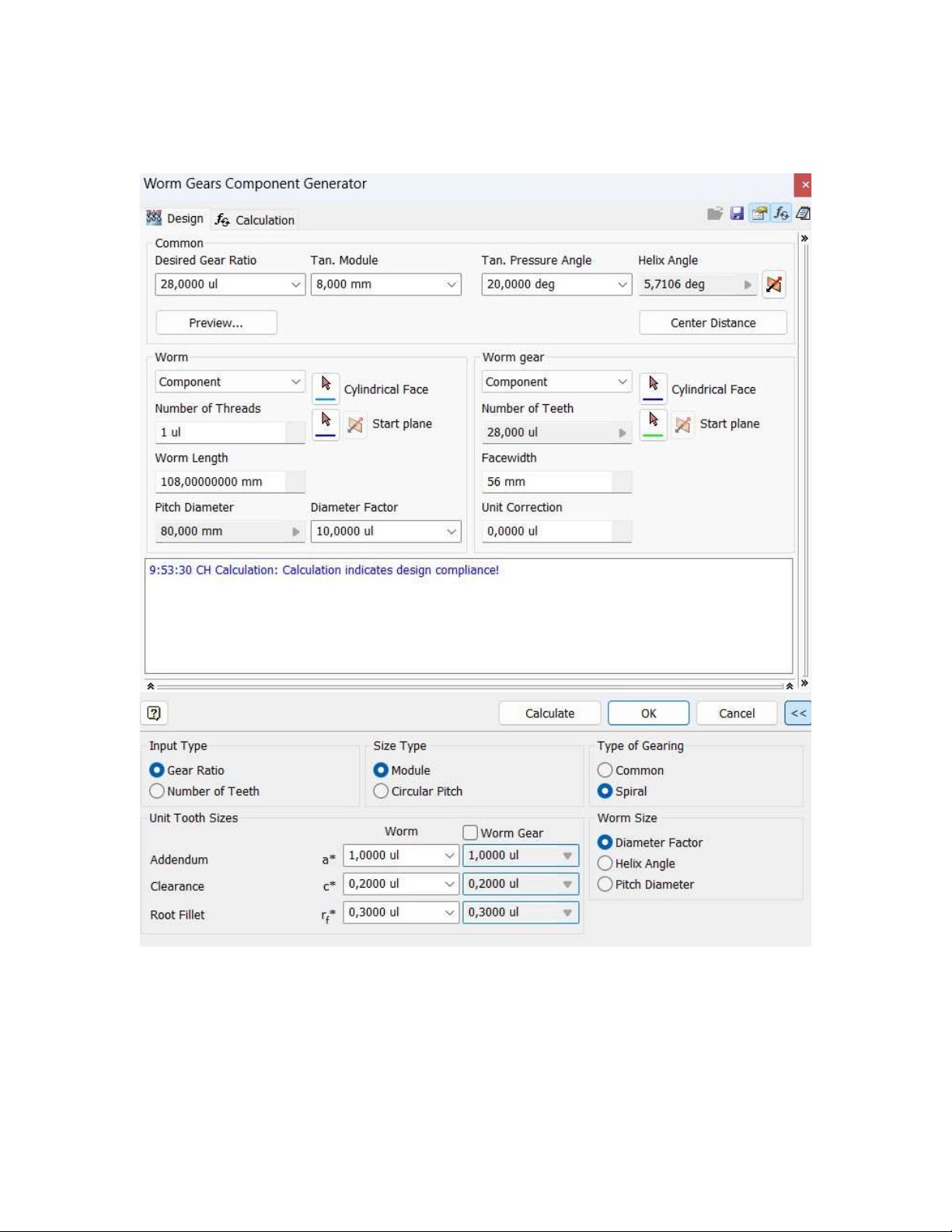Select Common type of gearing

click(605, 770)
